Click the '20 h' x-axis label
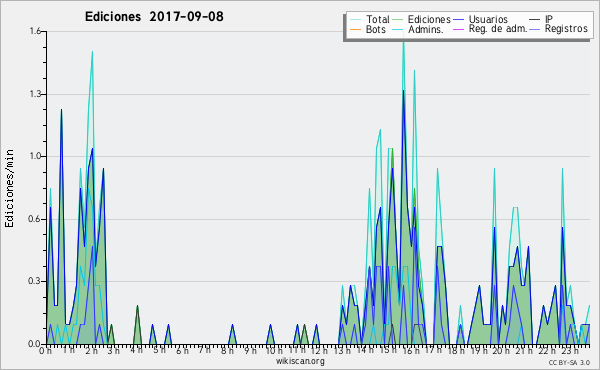 pos(500,350)
